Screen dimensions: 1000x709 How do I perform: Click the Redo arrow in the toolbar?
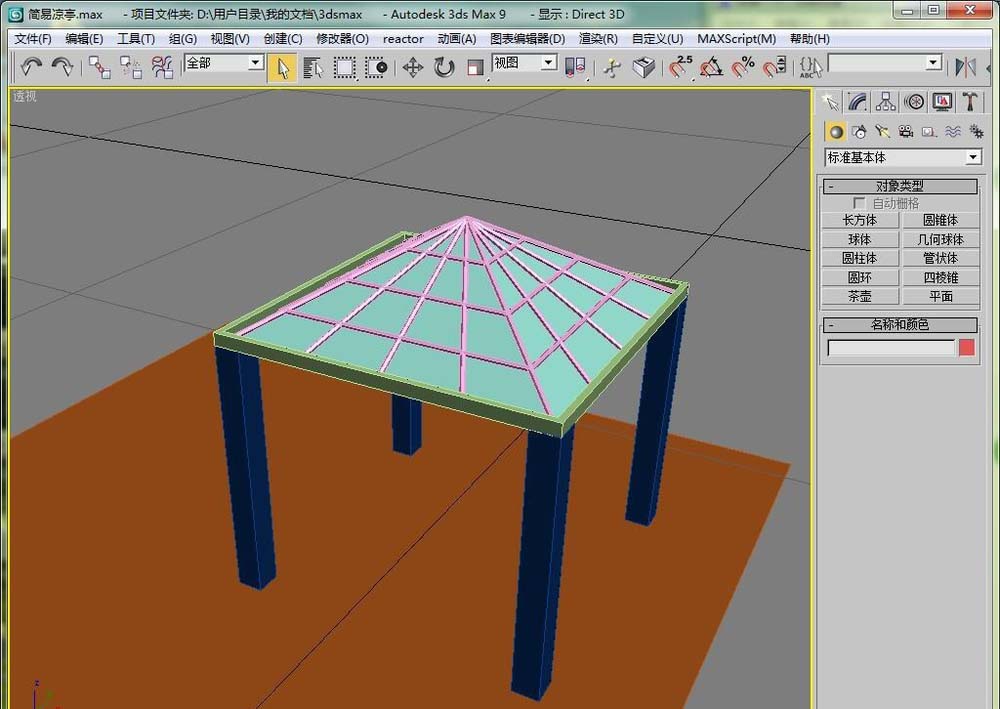coord(62,66)
